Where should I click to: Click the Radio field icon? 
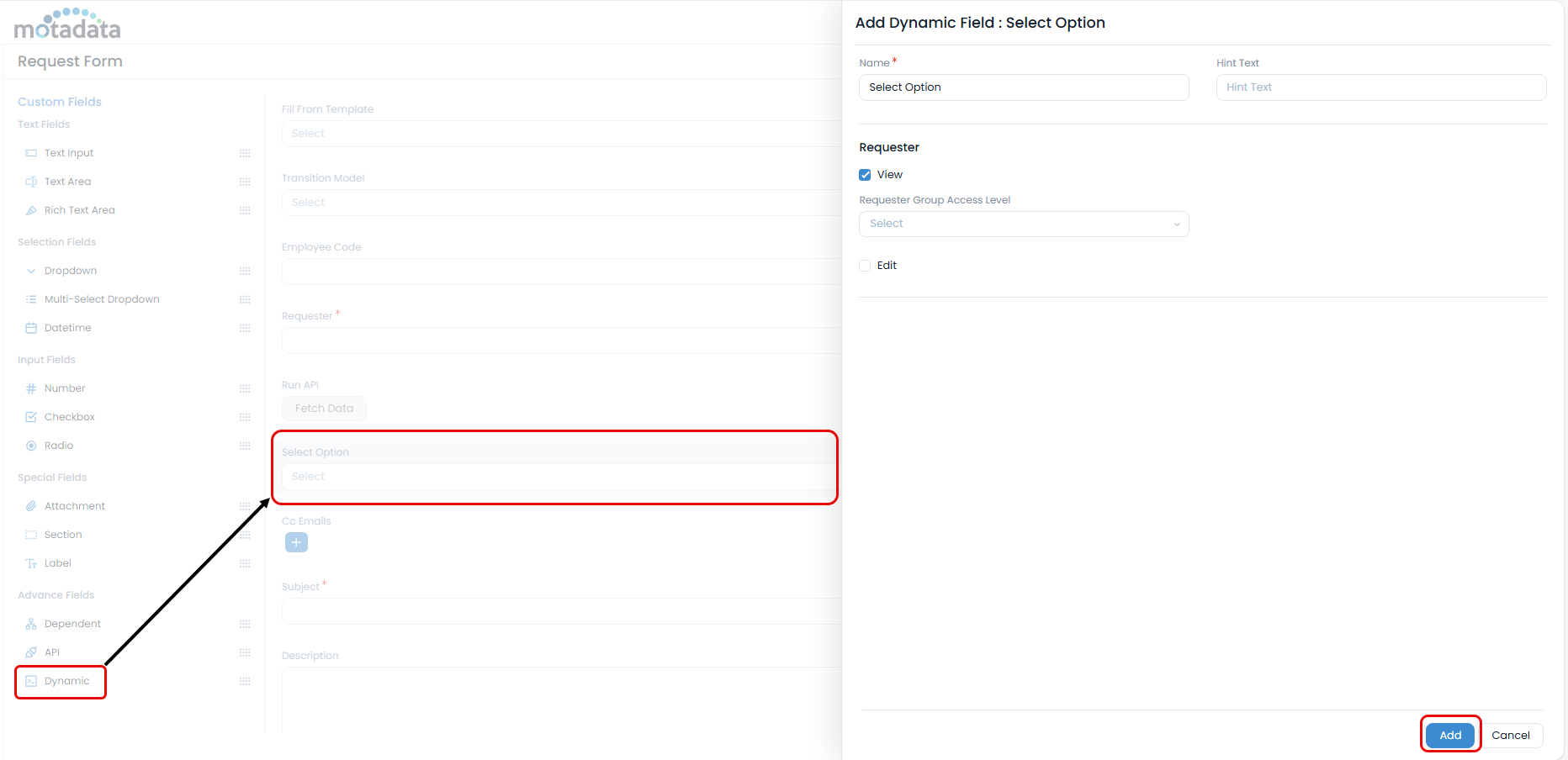(31, 446)
